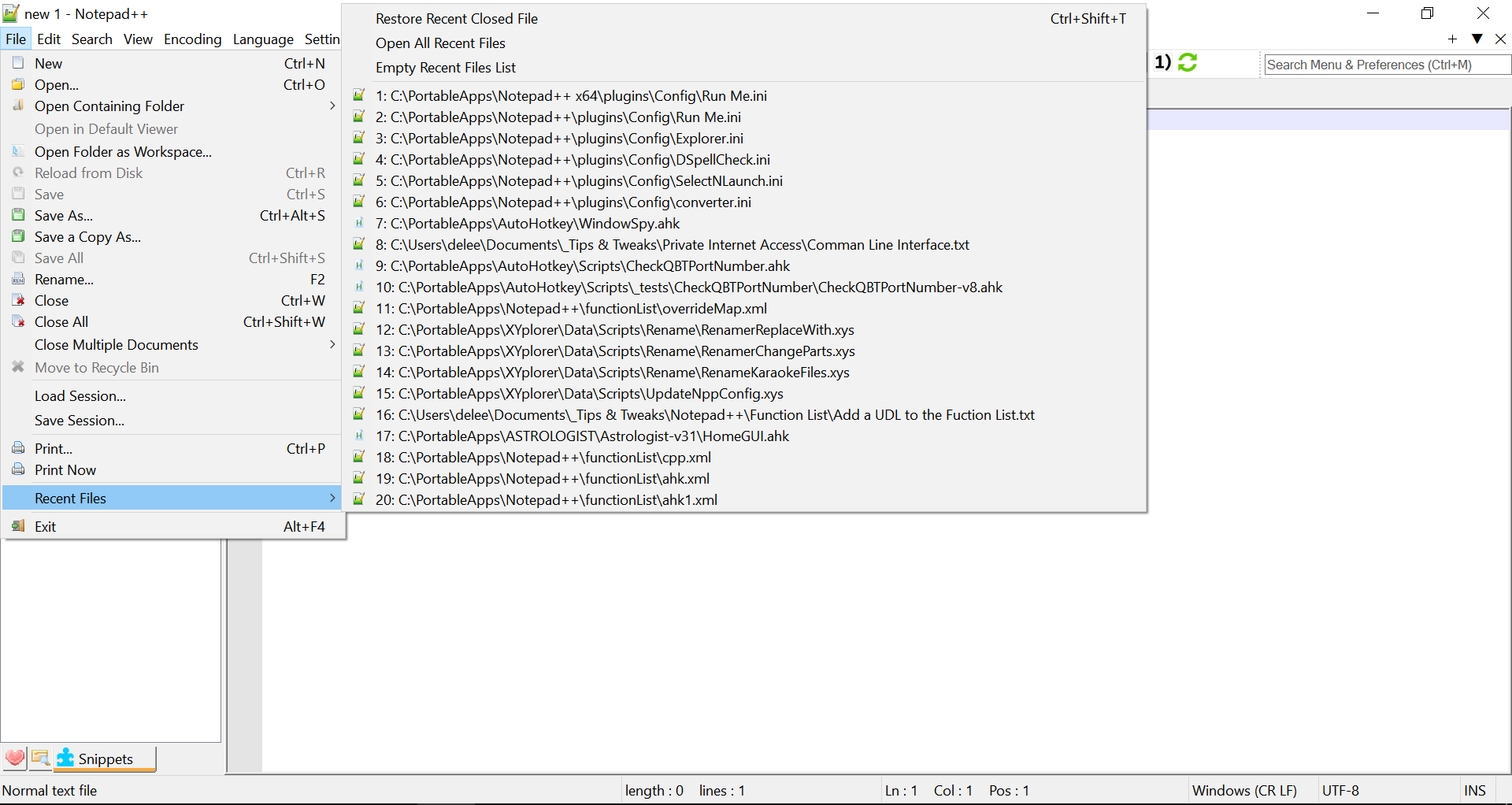The width and height of the screenshot is (1512, 805).
Task: Click the Open folder icon in File menu
Action: click(x=18, y=84)
